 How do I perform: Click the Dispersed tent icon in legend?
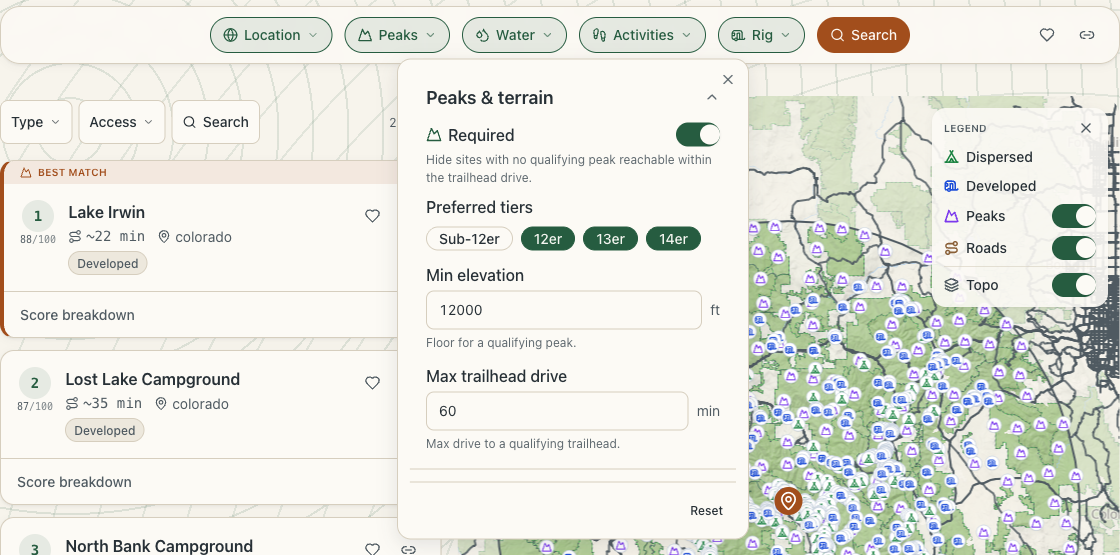(951, 157)
